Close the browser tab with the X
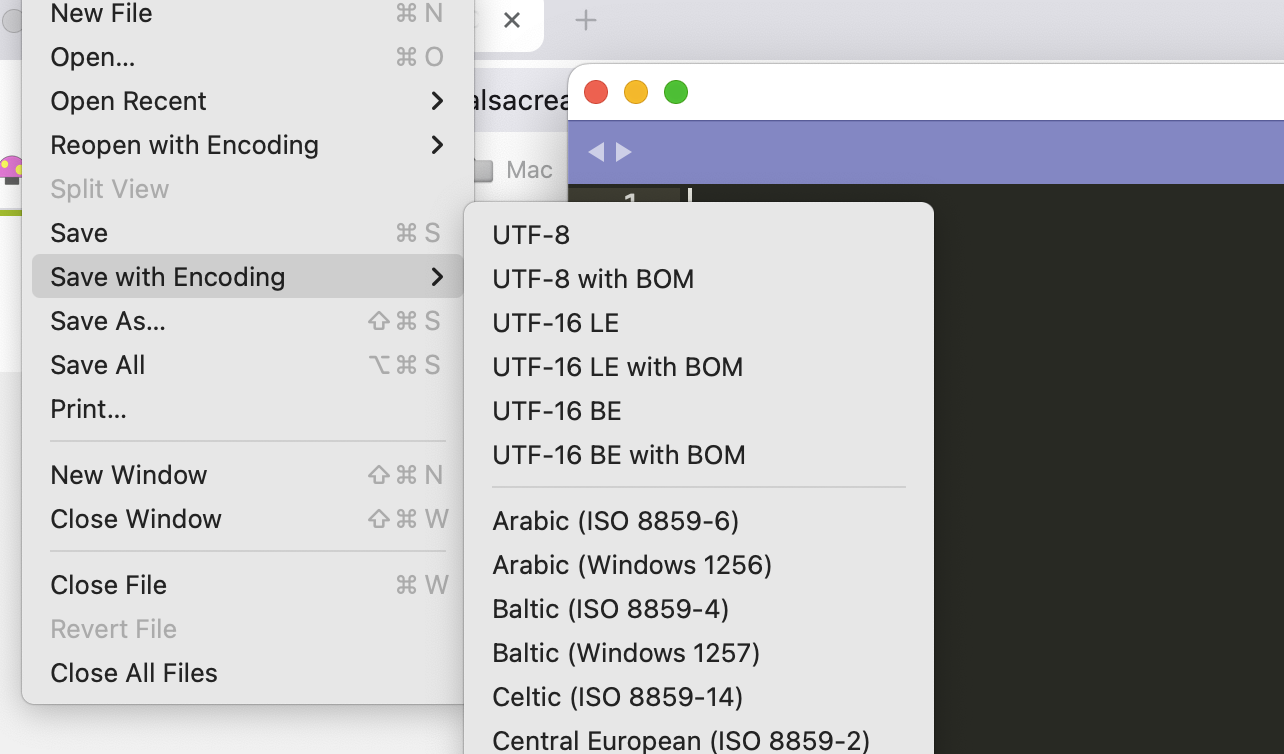Image resolution: width=1284 pixels, height=754 pixels. (x=512, y=20)
